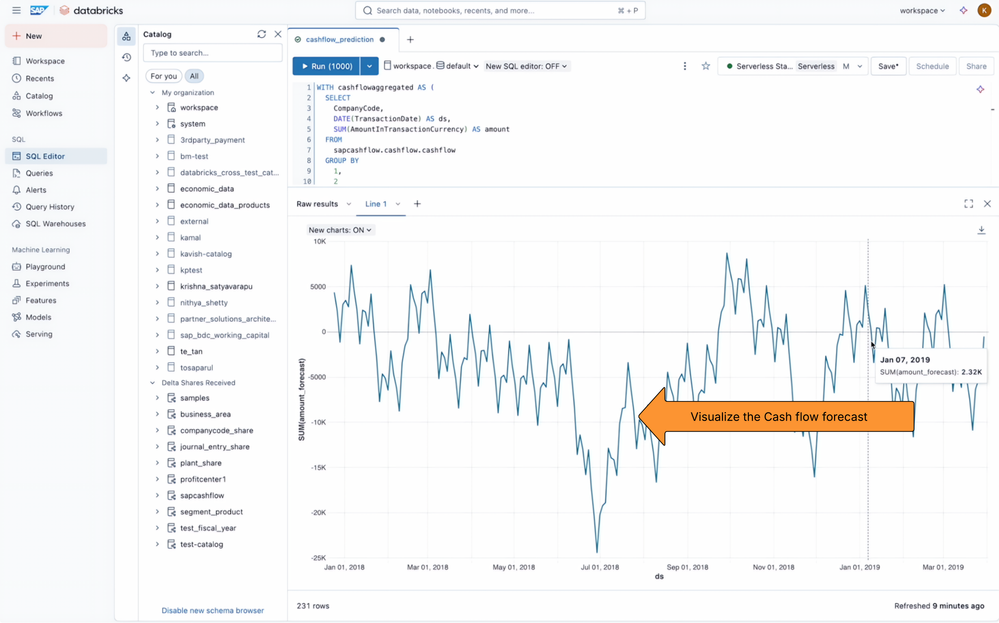Screen dimensions: 999x623
Task: Open Query History in sidebar
Action: (x=50, y=207)
